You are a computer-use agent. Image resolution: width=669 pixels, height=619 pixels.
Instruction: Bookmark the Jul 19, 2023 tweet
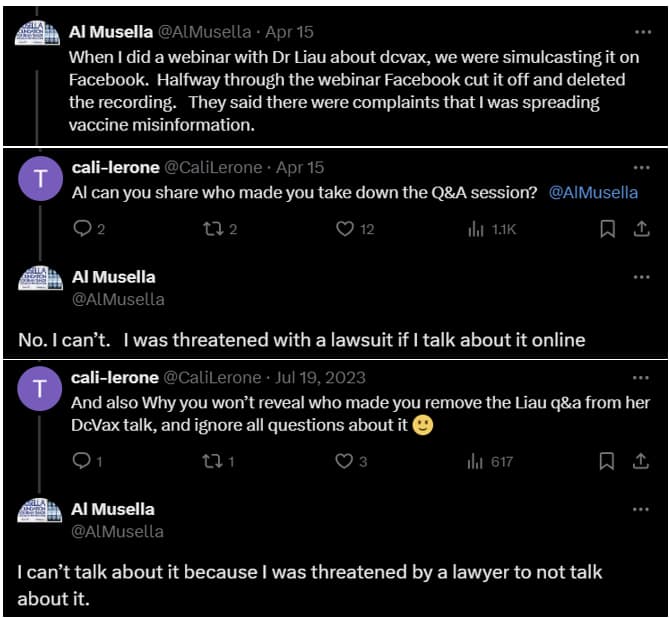[x=607, y=461]
